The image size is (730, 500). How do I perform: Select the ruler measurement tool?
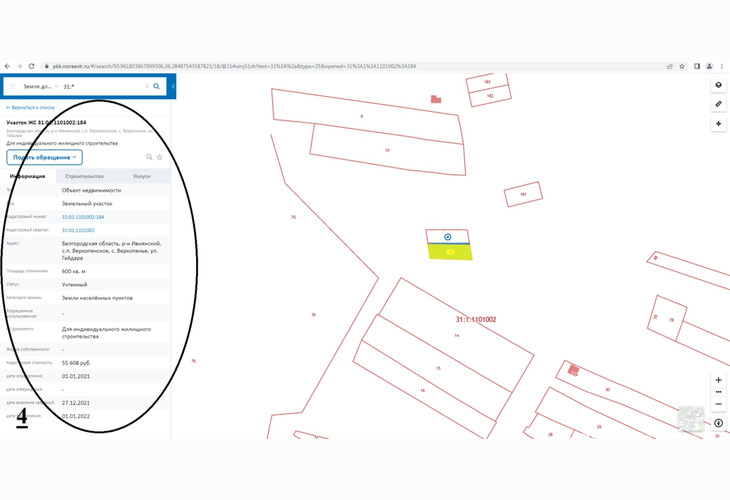coord(718,104)
